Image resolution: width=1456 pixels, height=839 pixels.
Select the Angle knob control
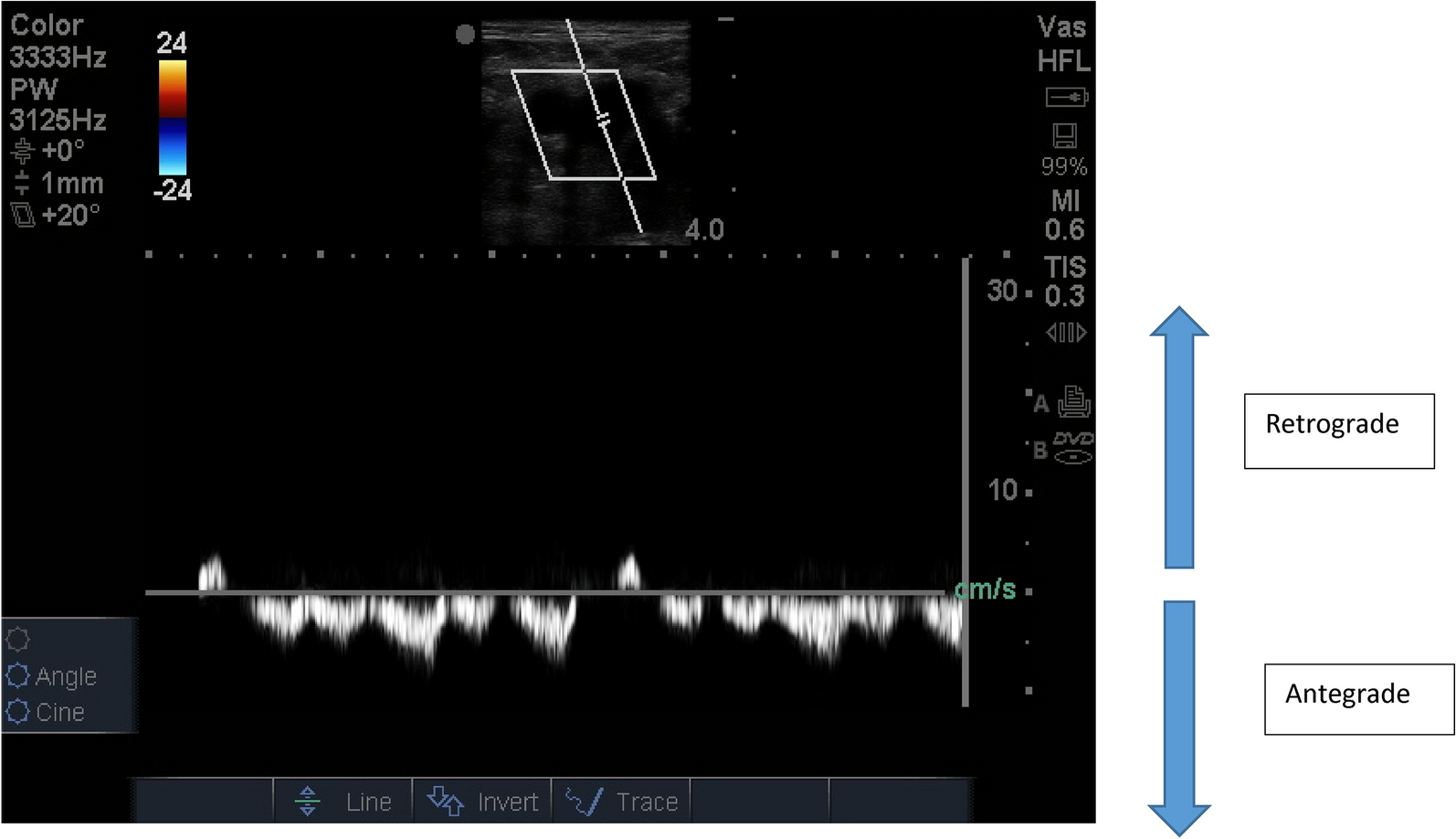[52, 675]
